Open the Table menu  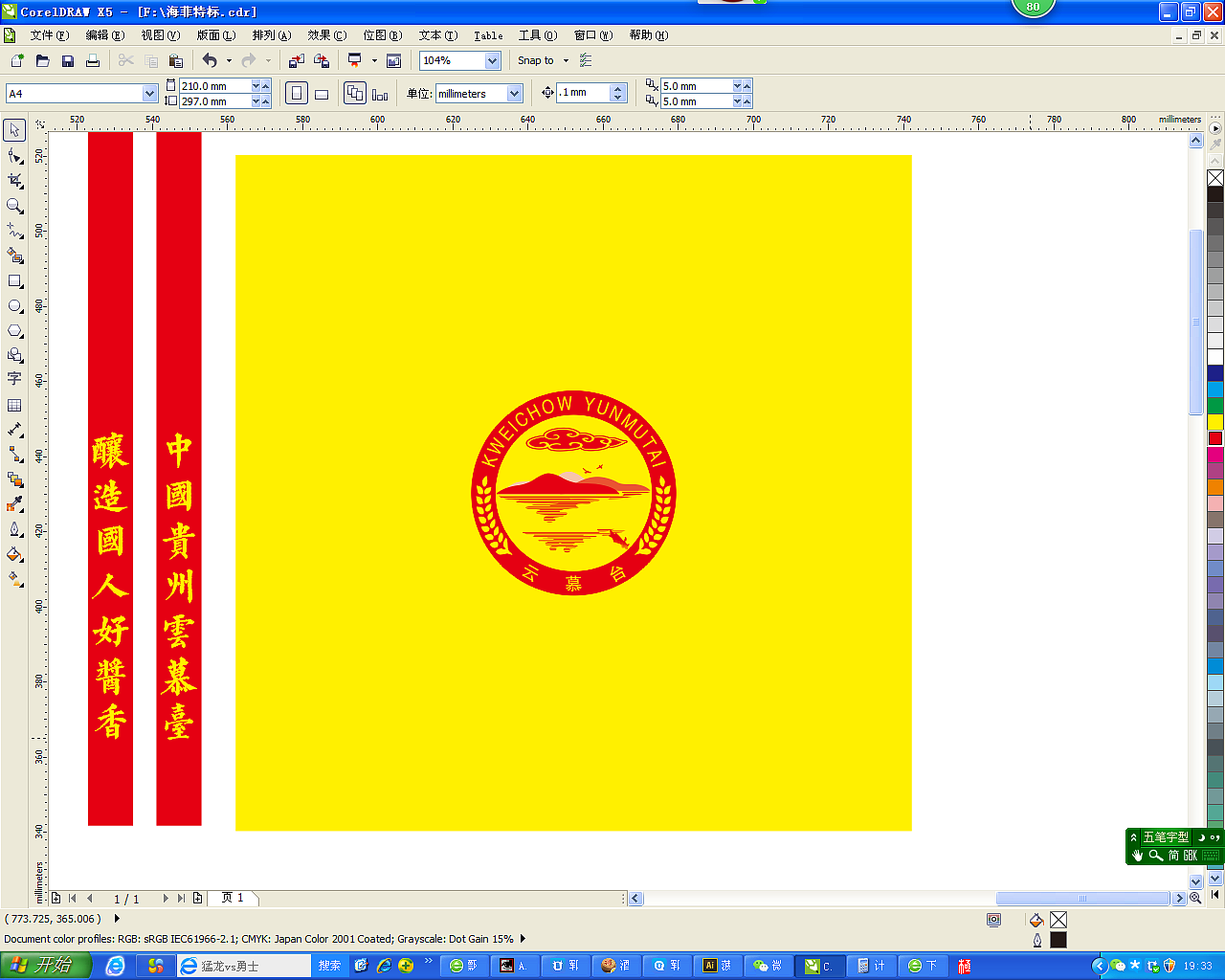tap(488, 35)
